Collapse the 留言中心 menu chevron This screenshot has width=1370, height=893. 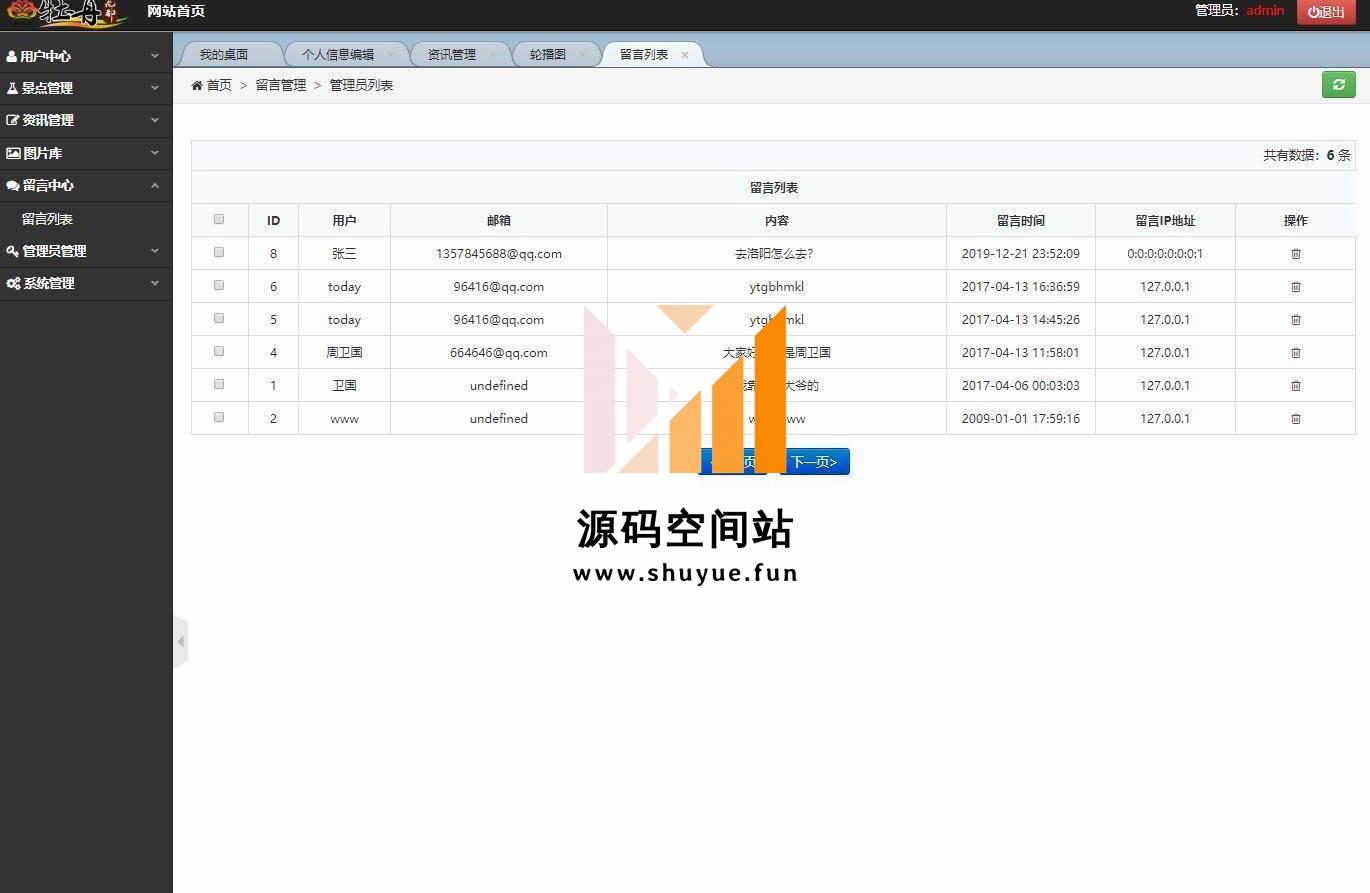click(x=155, y=185)
